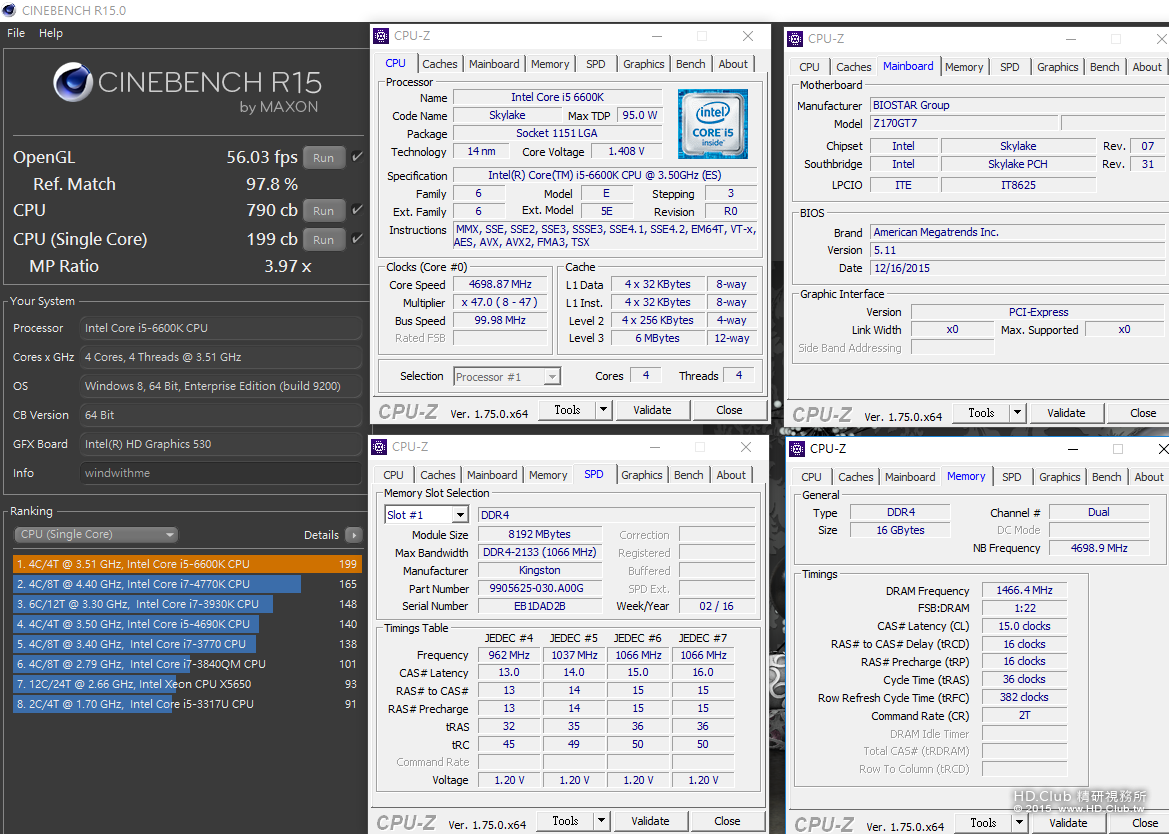Open the ranking type dropdown 'CPU (Single Core)'
This screenshot has height=834, width=1169.
point(95,534)
